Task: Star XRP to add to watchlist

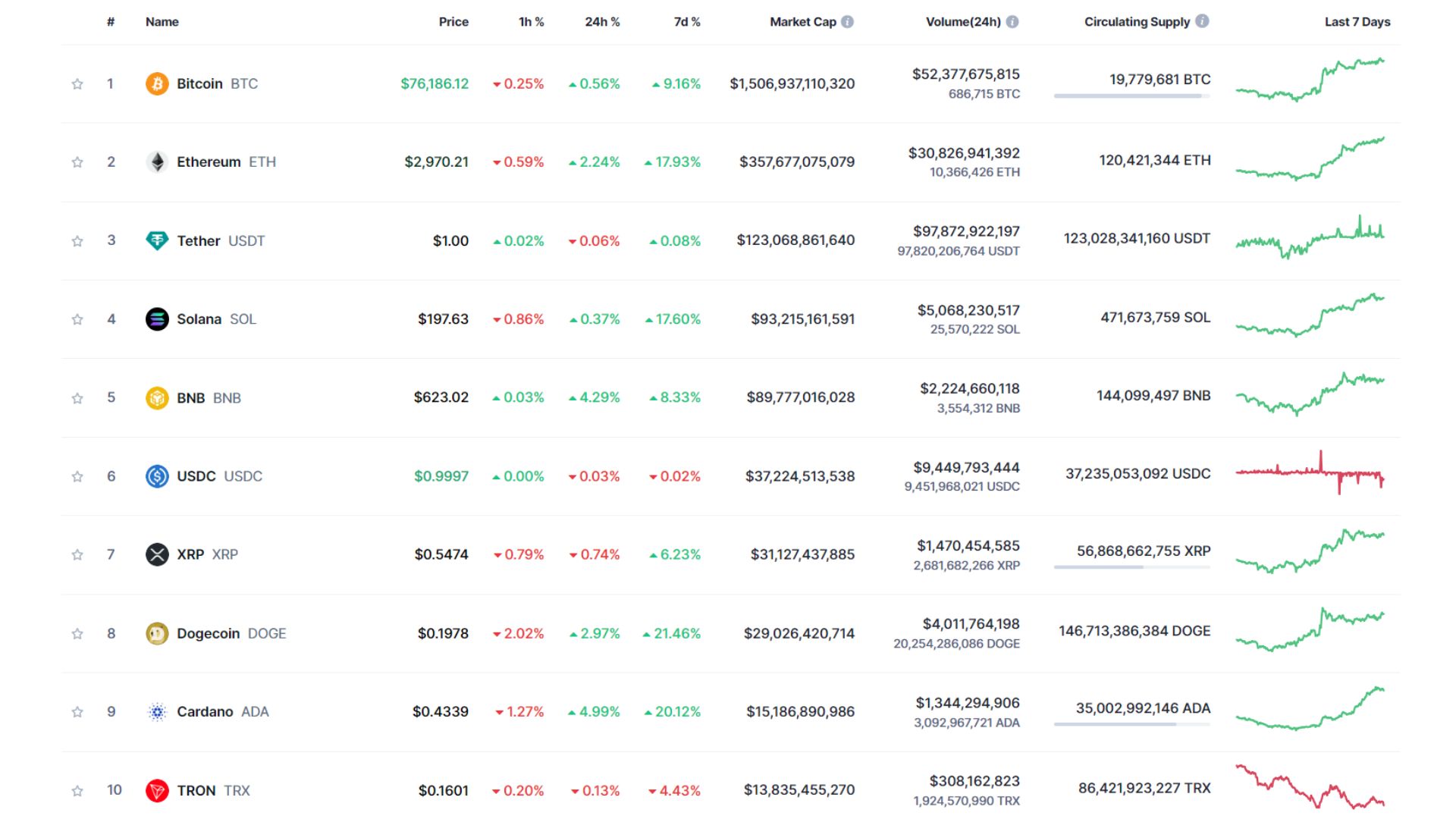Action: [77, 554]
